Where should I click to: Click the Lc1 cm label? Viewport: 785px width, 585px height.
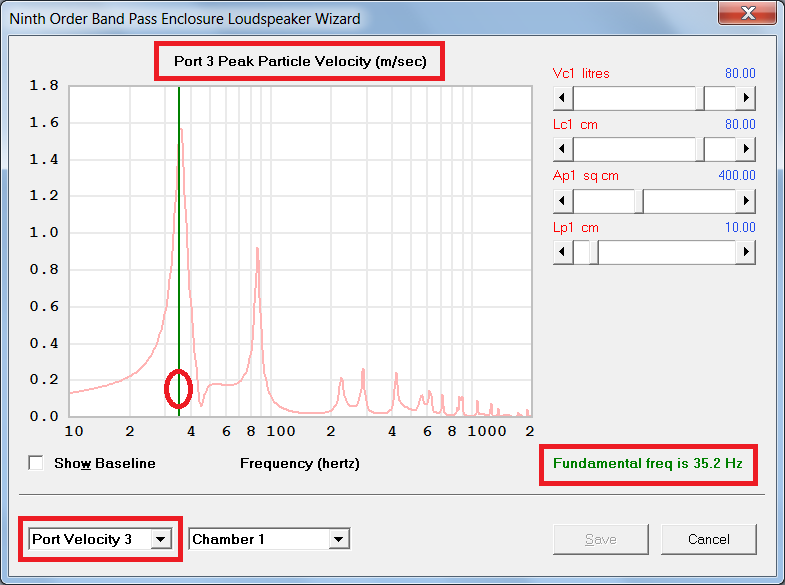pyautogui.click(x=575, y=125)
